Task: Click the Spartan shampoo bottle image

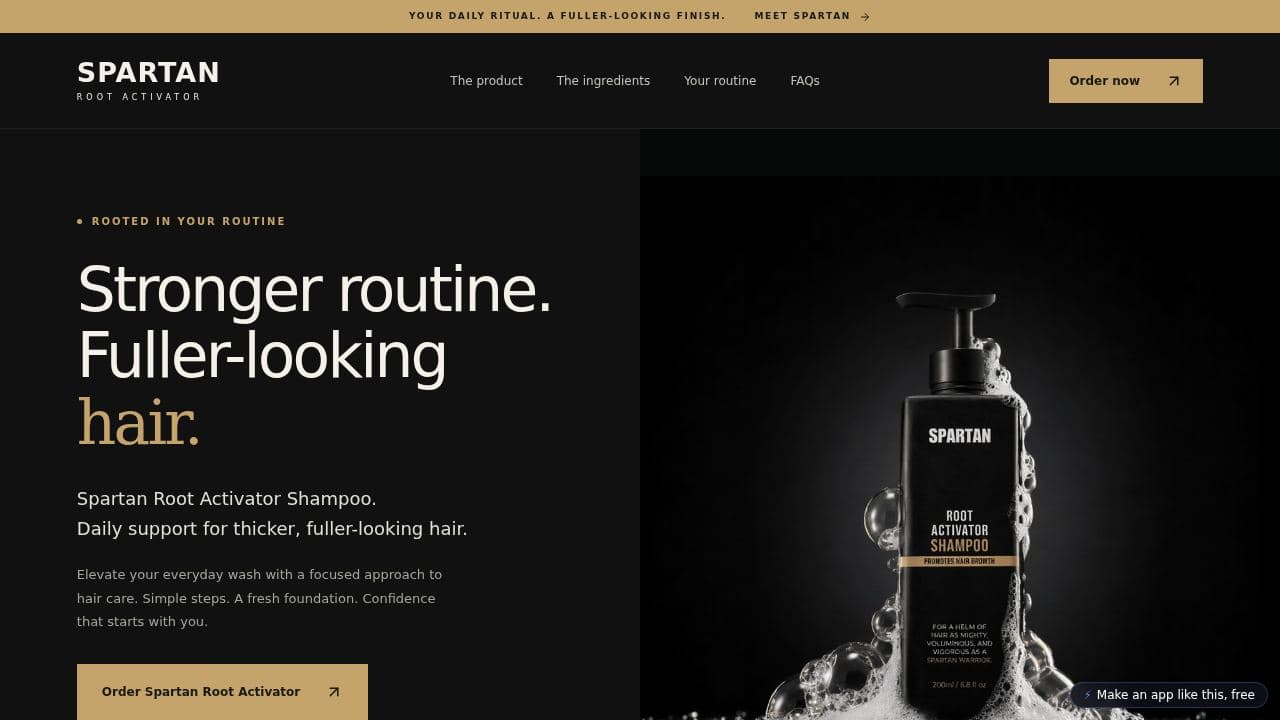Action: click(960, 448)
